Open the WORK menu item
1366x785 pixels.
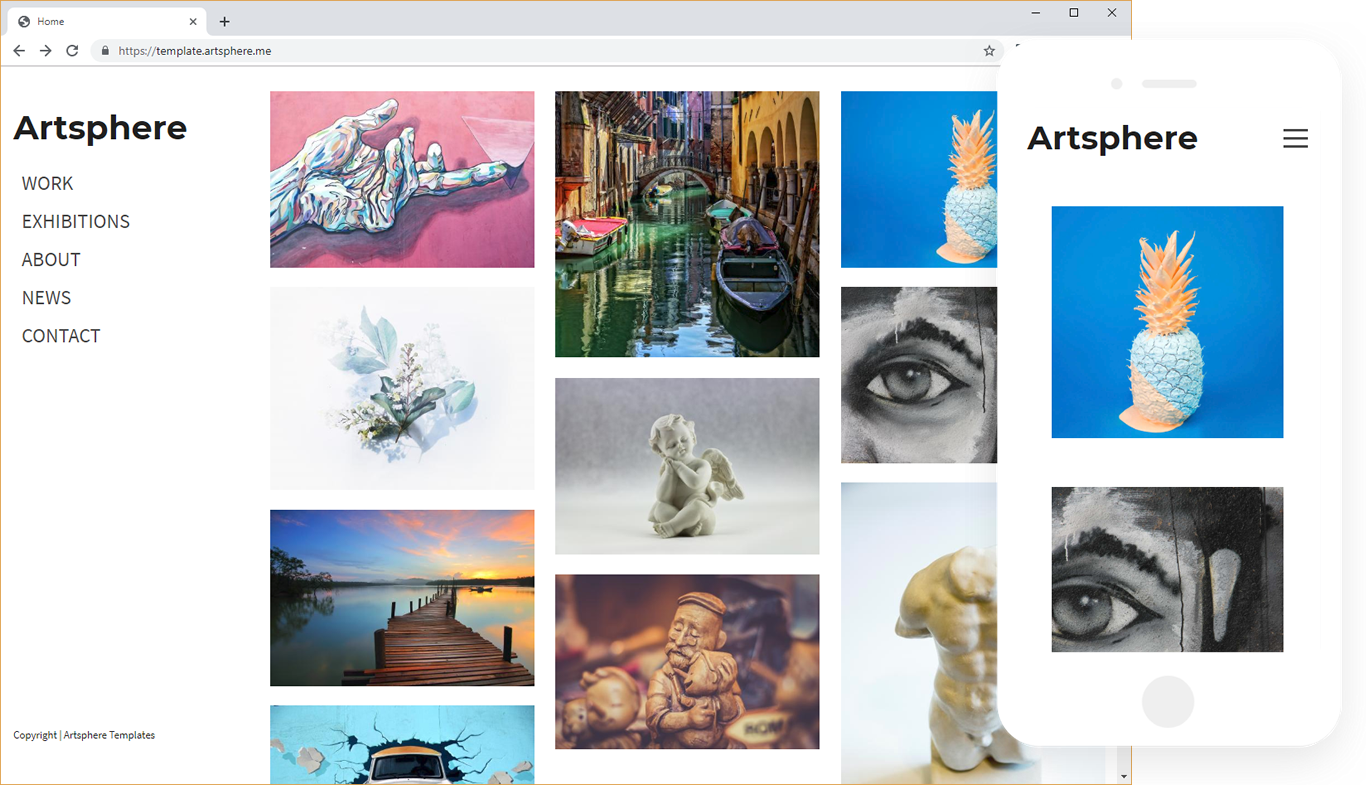click(48, 183)
